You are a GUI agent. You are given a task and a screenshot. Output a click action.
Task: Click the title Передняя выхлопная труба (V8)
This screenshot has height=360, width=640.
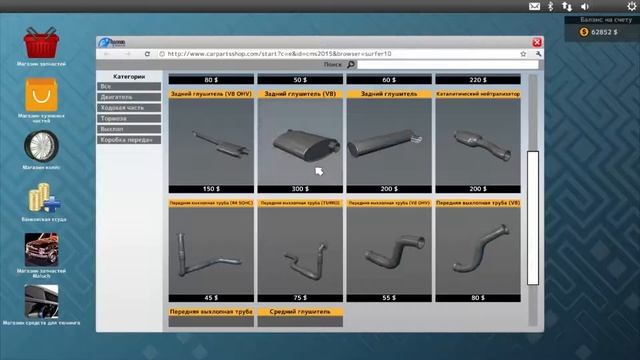478,203
